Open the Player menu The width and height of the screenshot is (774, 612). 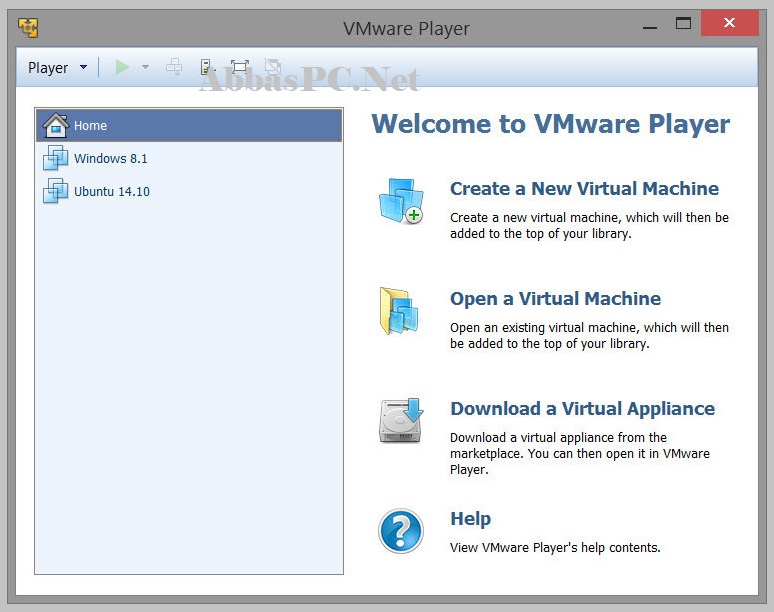pos(48,68)
